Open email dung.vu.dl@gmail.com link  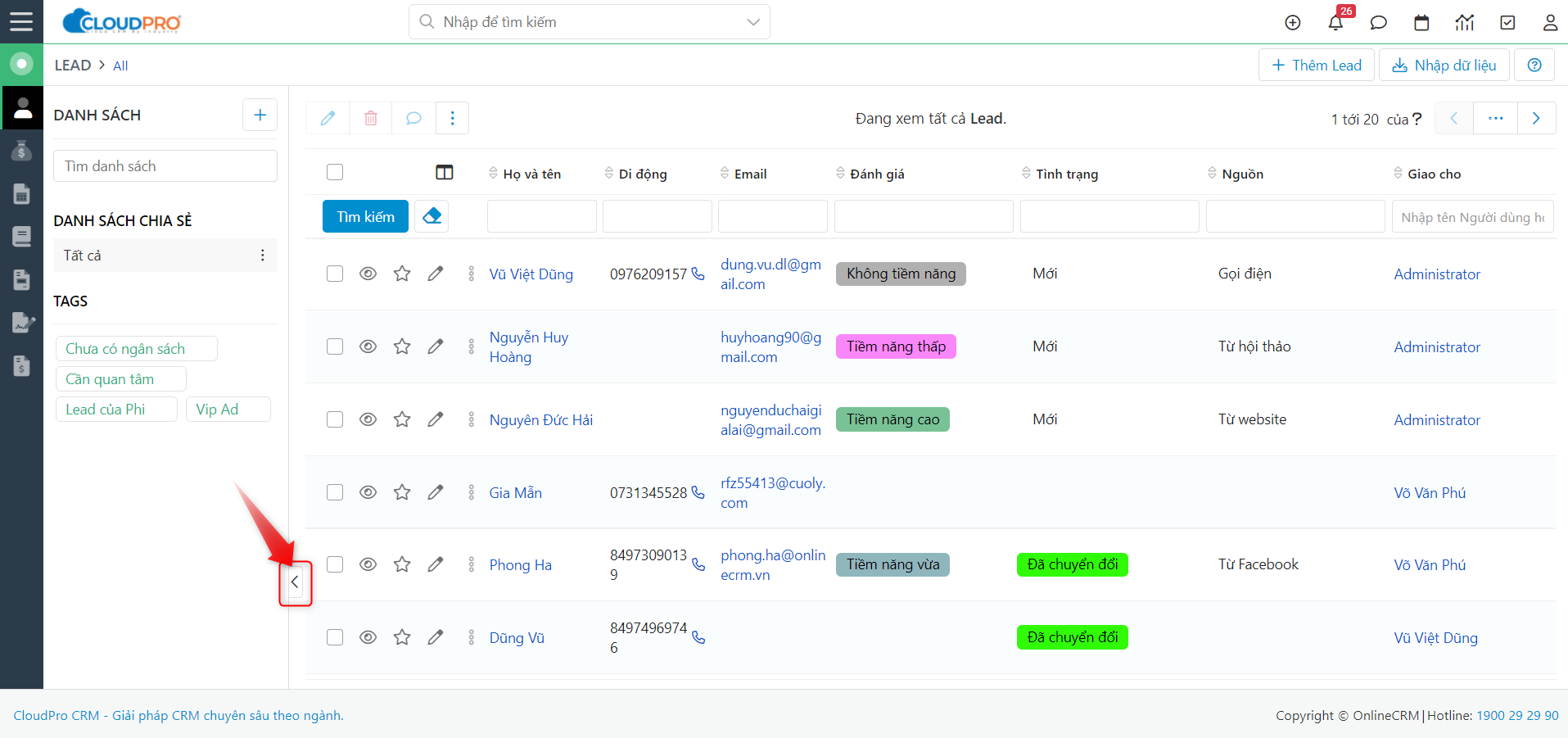coord(770,274)
